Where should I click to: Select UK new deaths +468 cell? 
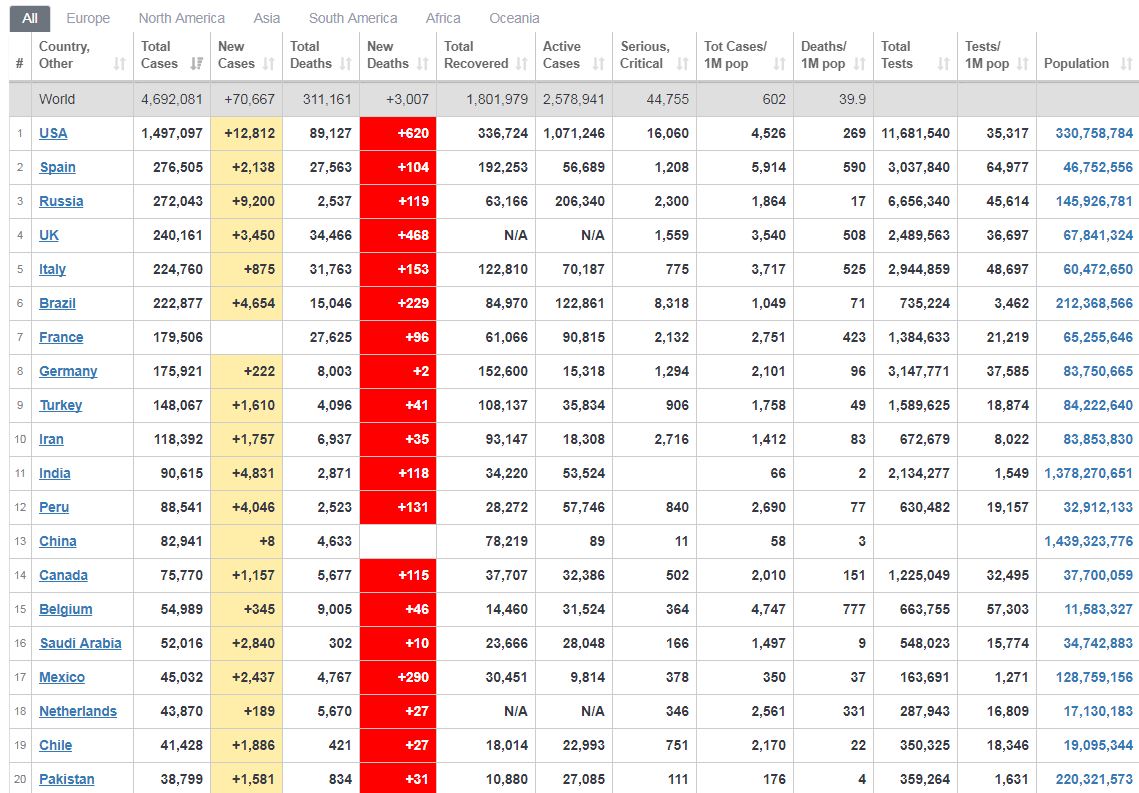point(398,235)
